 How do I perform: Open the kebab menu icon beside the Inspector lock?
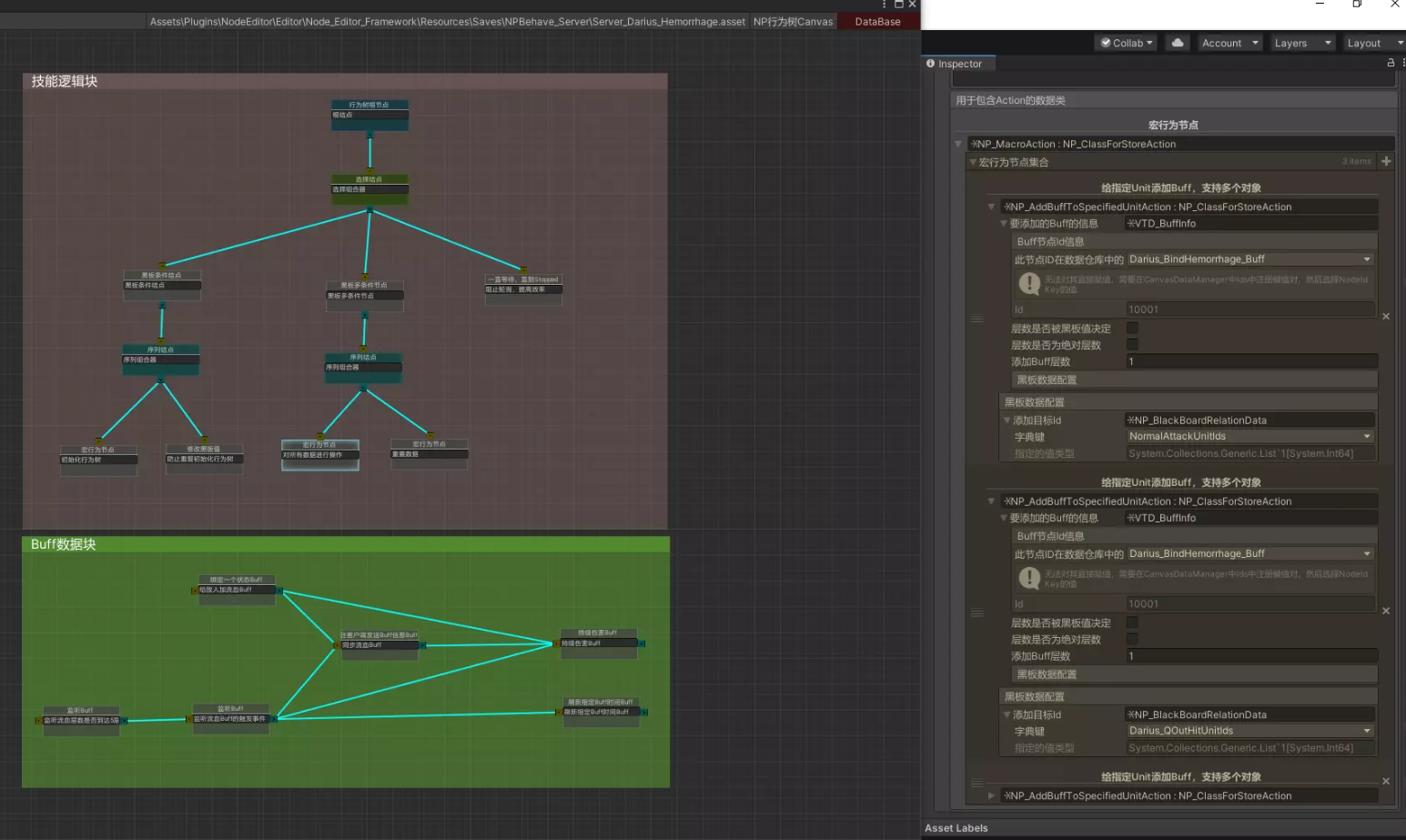(1403, 63)
